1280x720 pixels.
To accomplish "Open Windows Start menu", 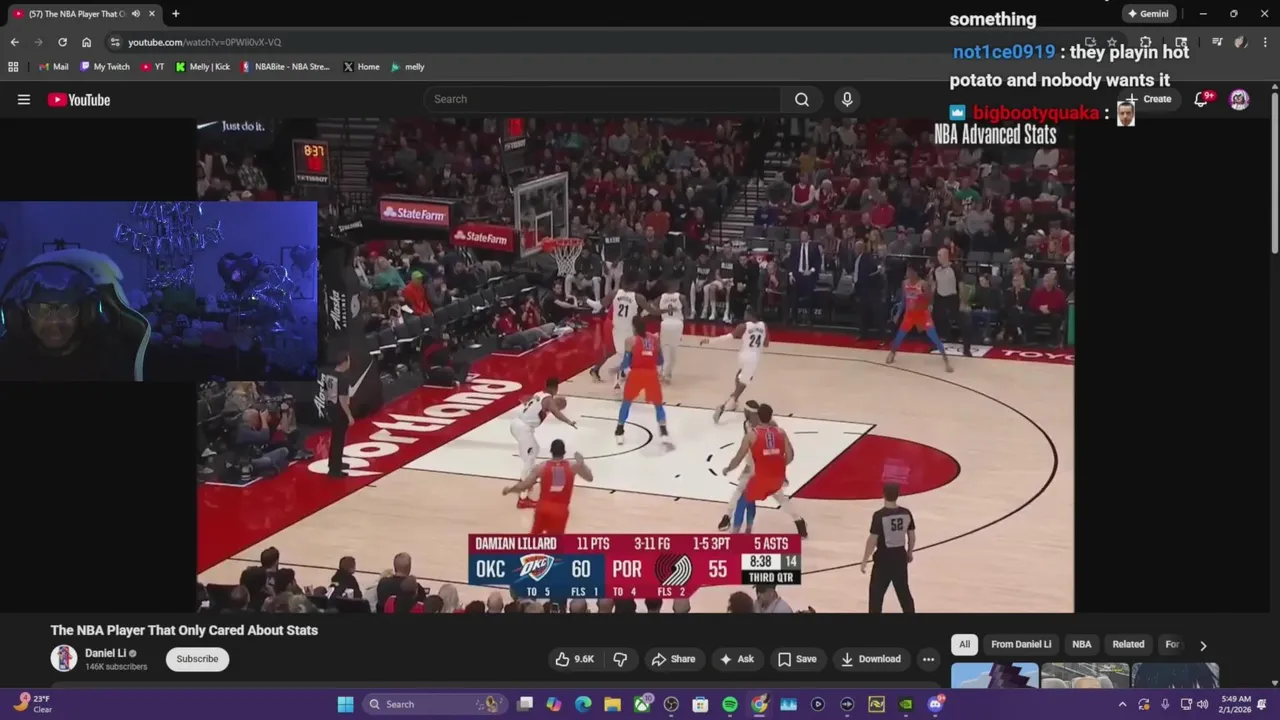I will point(345,704).
